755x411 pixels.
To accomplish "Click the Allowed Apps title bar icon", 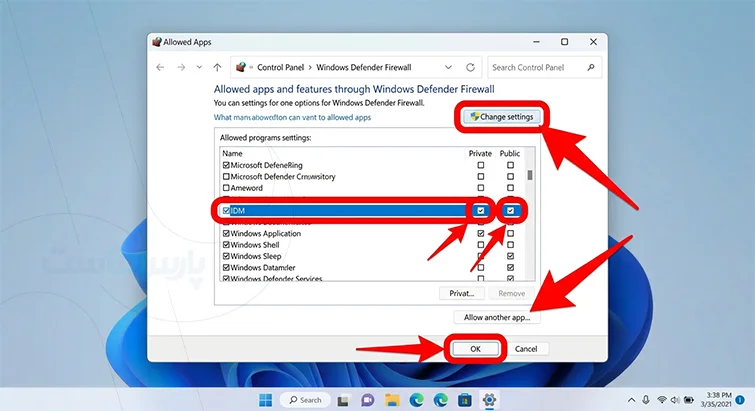I will click(x=156, y=42).
